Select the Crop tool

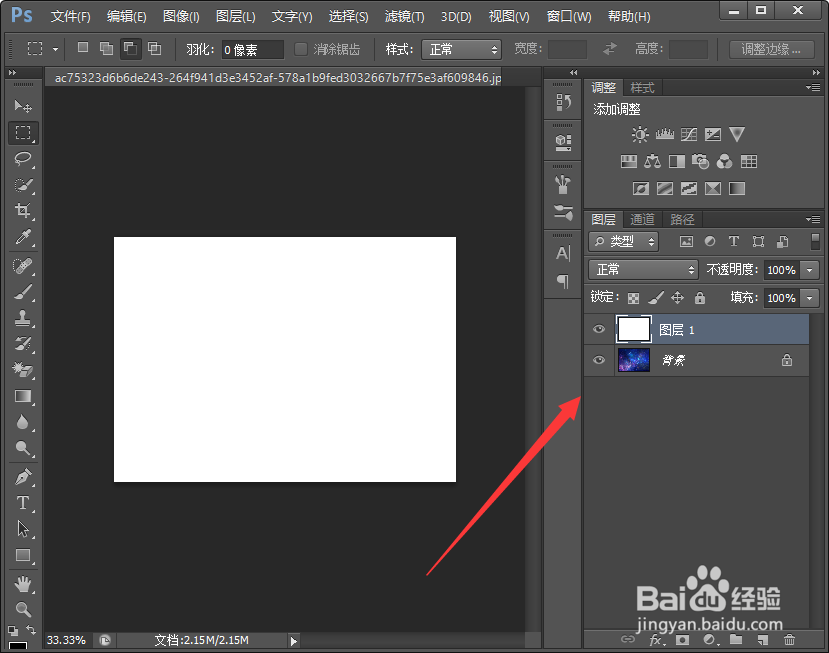click(x=23, y=210)
